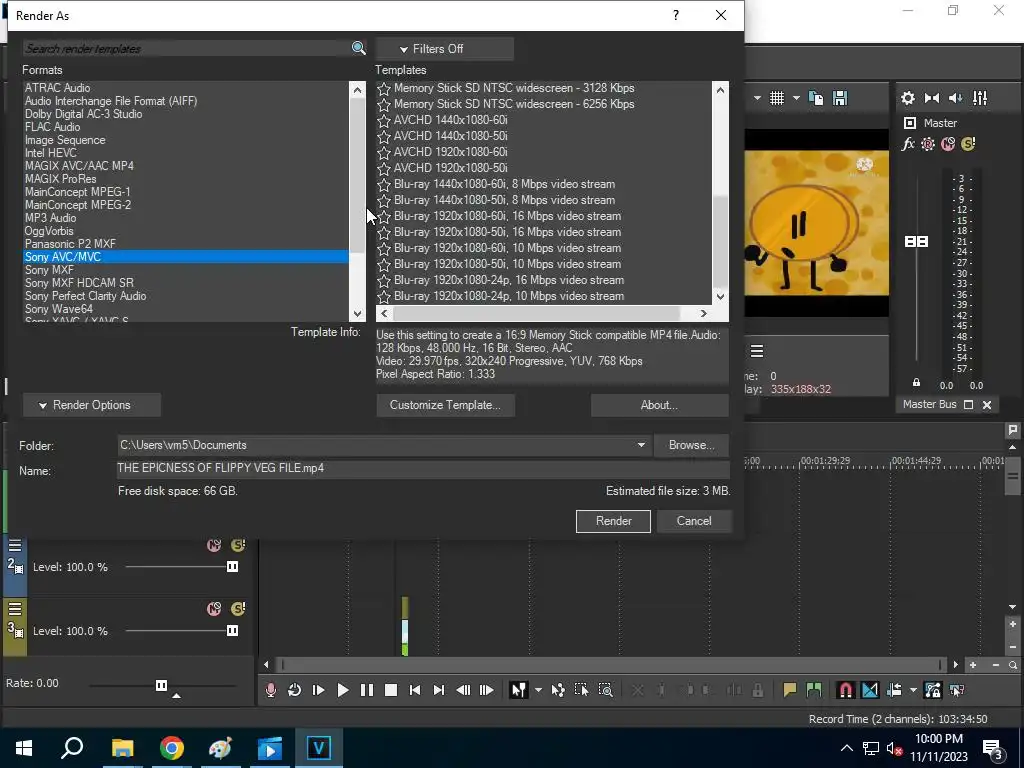Copy preview snapshot to clipboard
1024x768 pixels.
(816, 98)
